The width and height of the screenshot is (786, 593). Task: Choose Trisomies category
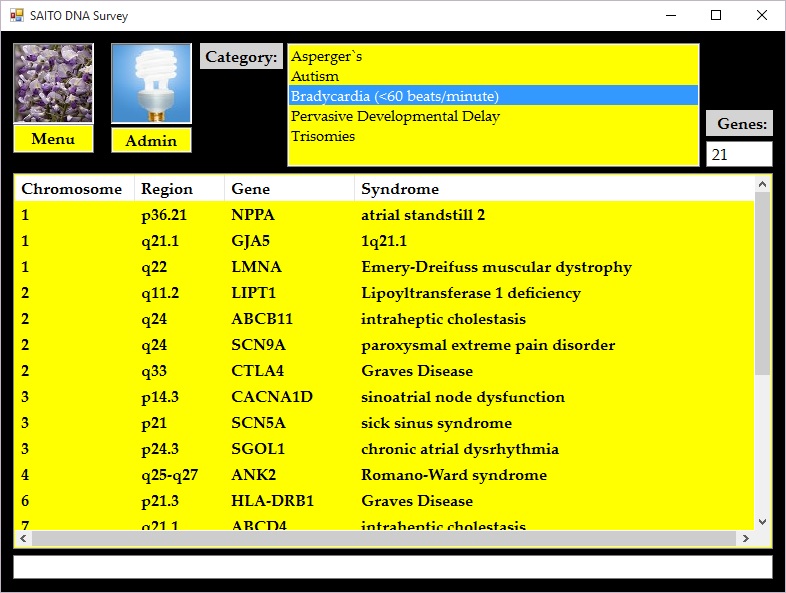click(x=323, y=136)
